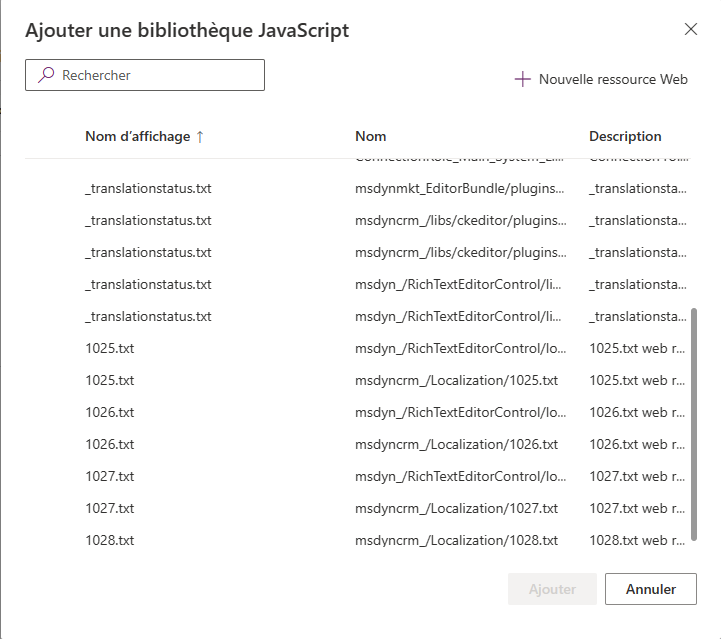Click the vertical scrollbar thumb of the list
The width and height of the screenshot is (721, 639).
click(x=694, y=424)
